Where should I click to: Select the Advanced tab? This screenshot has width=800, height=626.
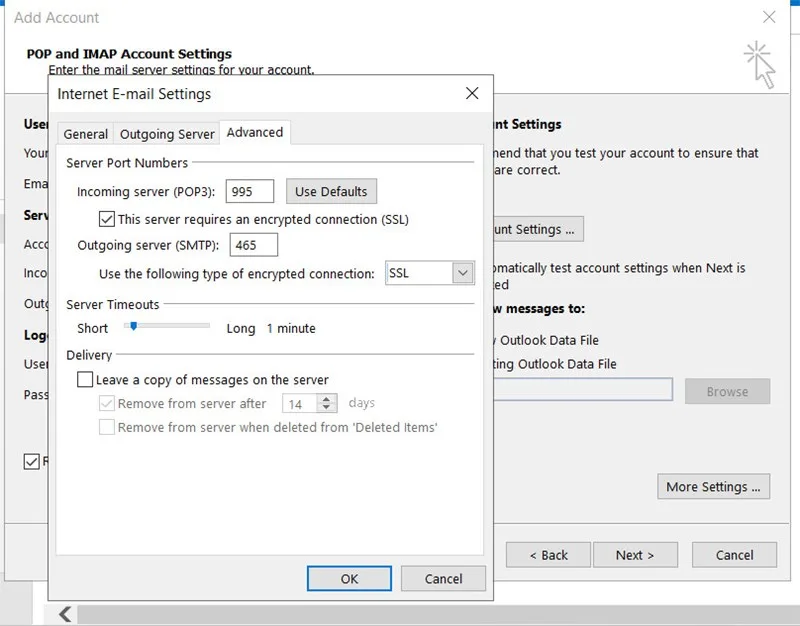coord(255,132)
